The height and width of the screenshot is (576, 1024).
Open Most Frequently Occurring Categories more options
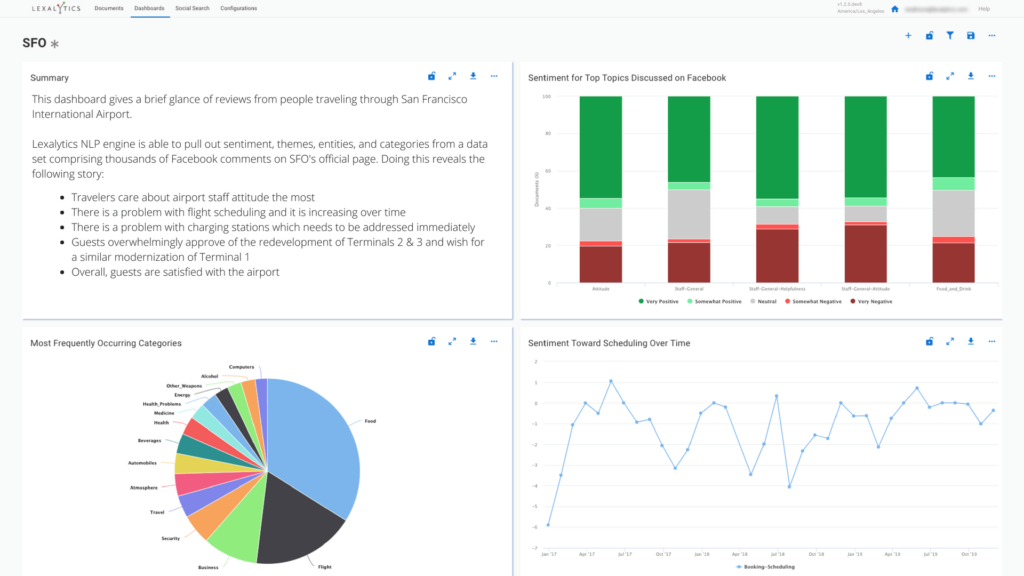click(494, 342)
